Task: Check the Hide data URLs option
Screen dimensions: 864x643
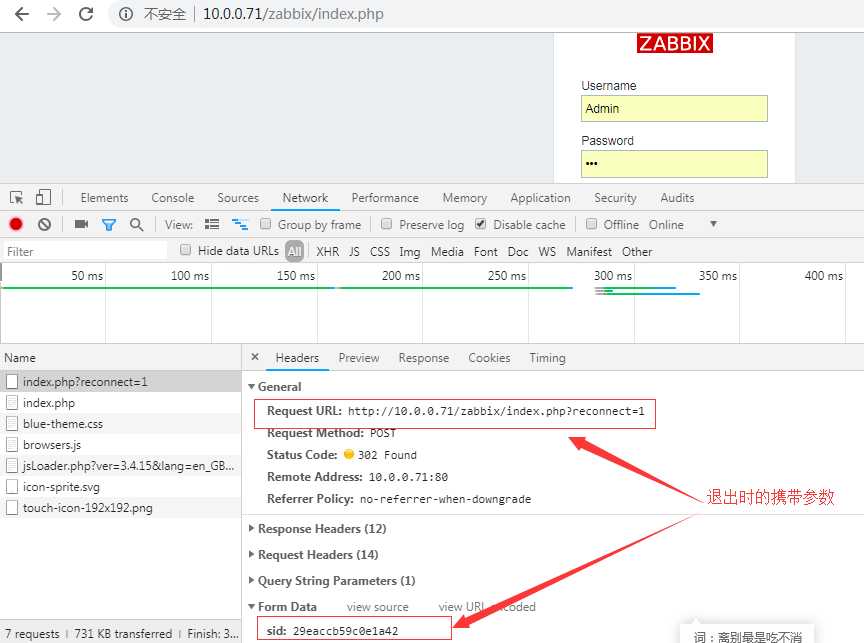Action: [x=186, y=251]
